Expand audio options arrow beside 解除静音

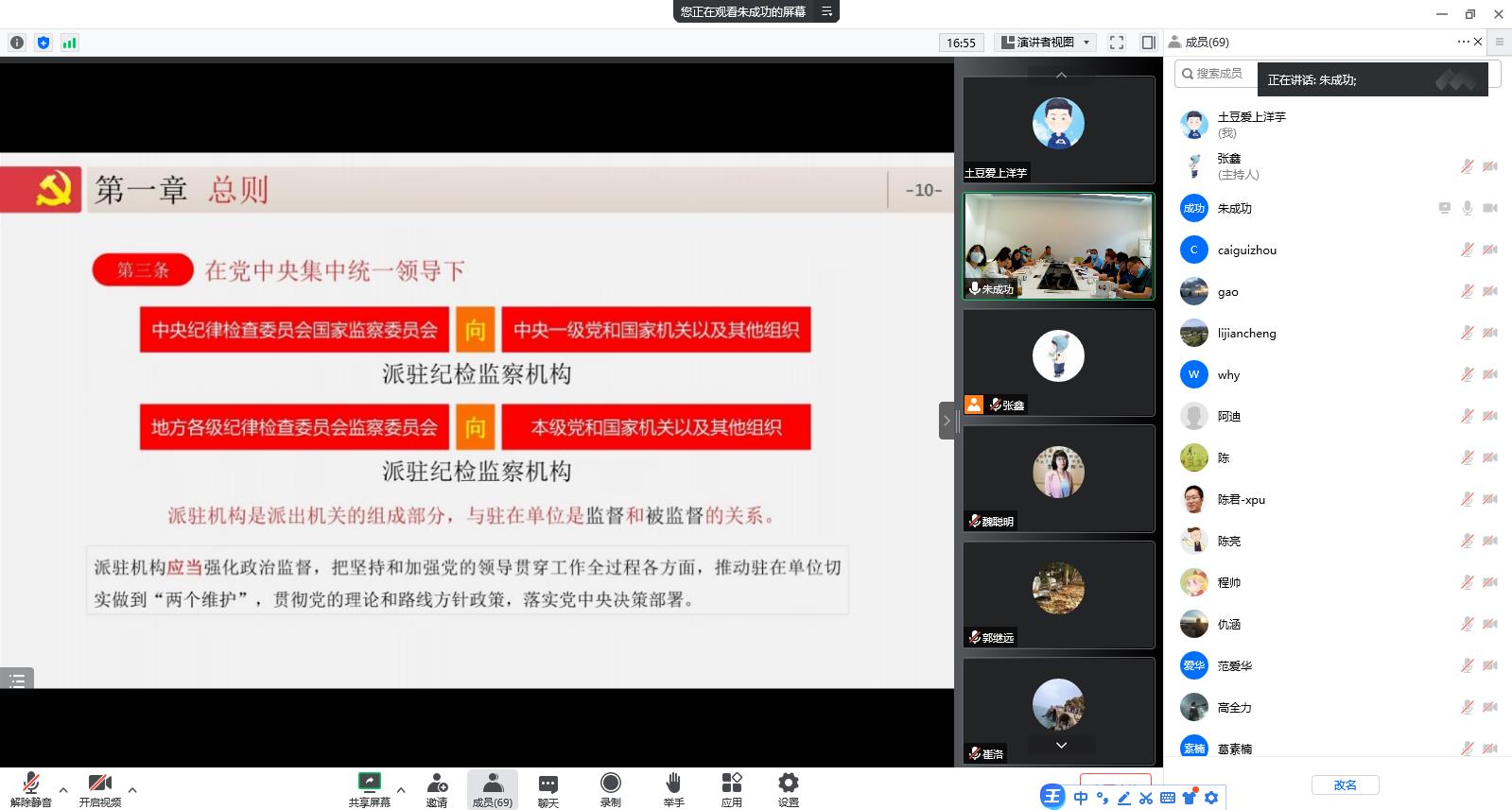click(x=63, y=789)
